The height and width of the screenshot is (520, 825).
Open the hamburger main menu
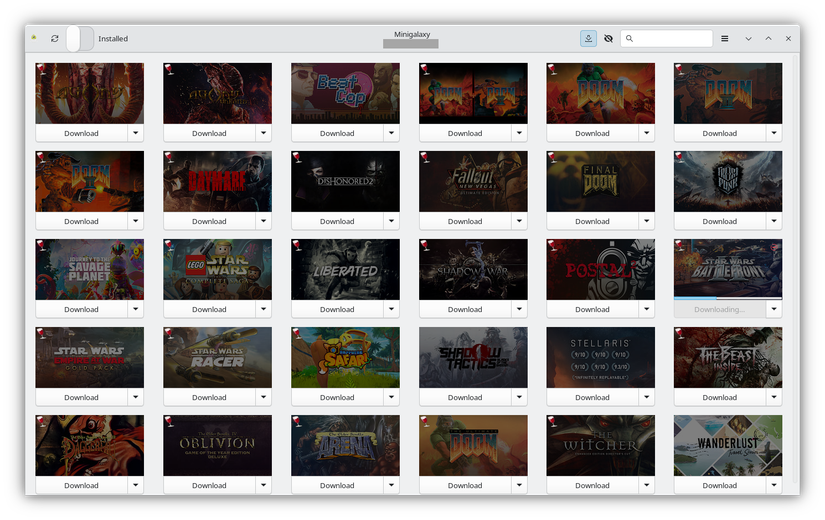click(x=725, y=38)
